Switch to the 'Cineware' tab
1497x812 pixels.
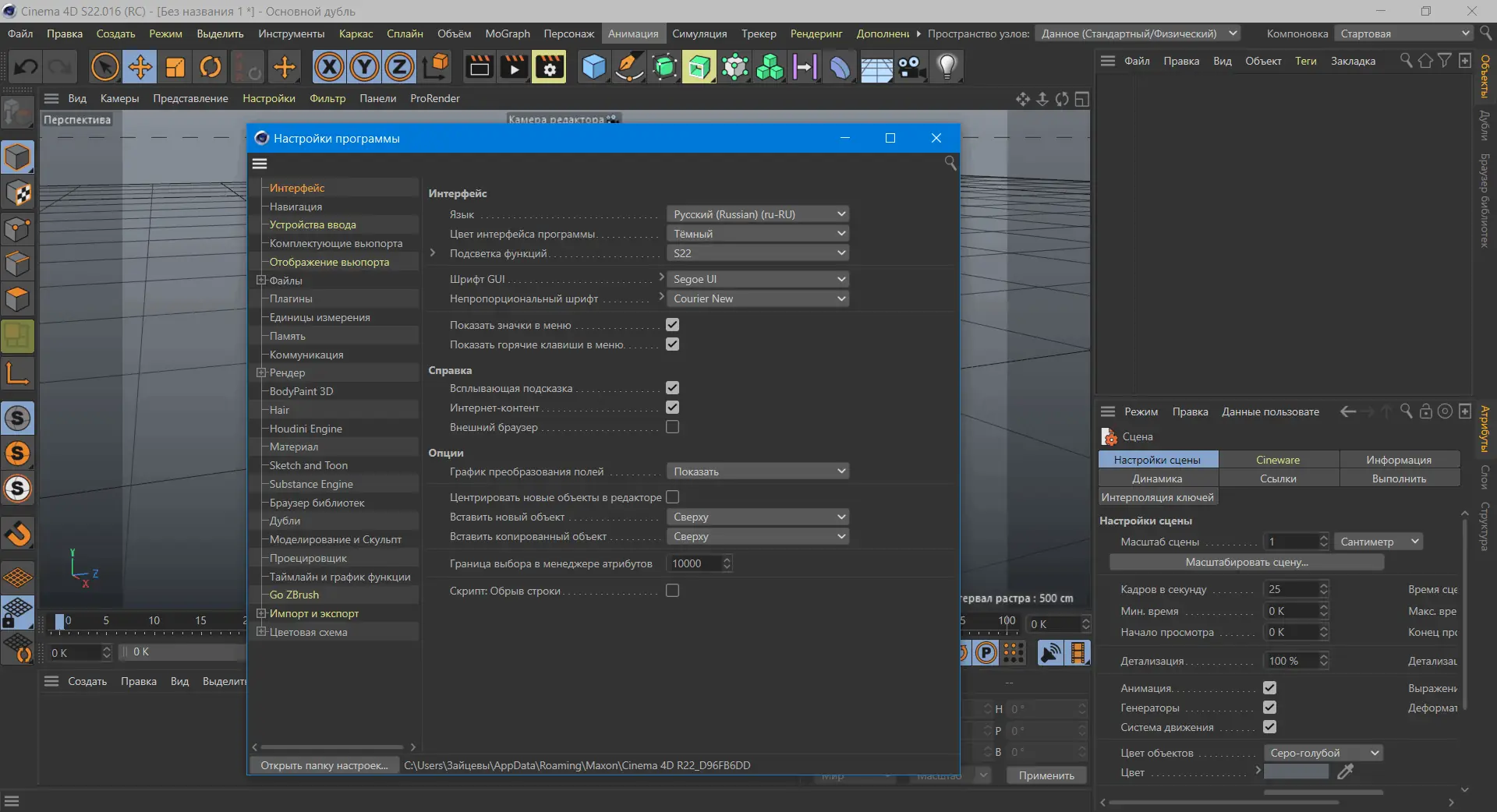(1278, 460)
